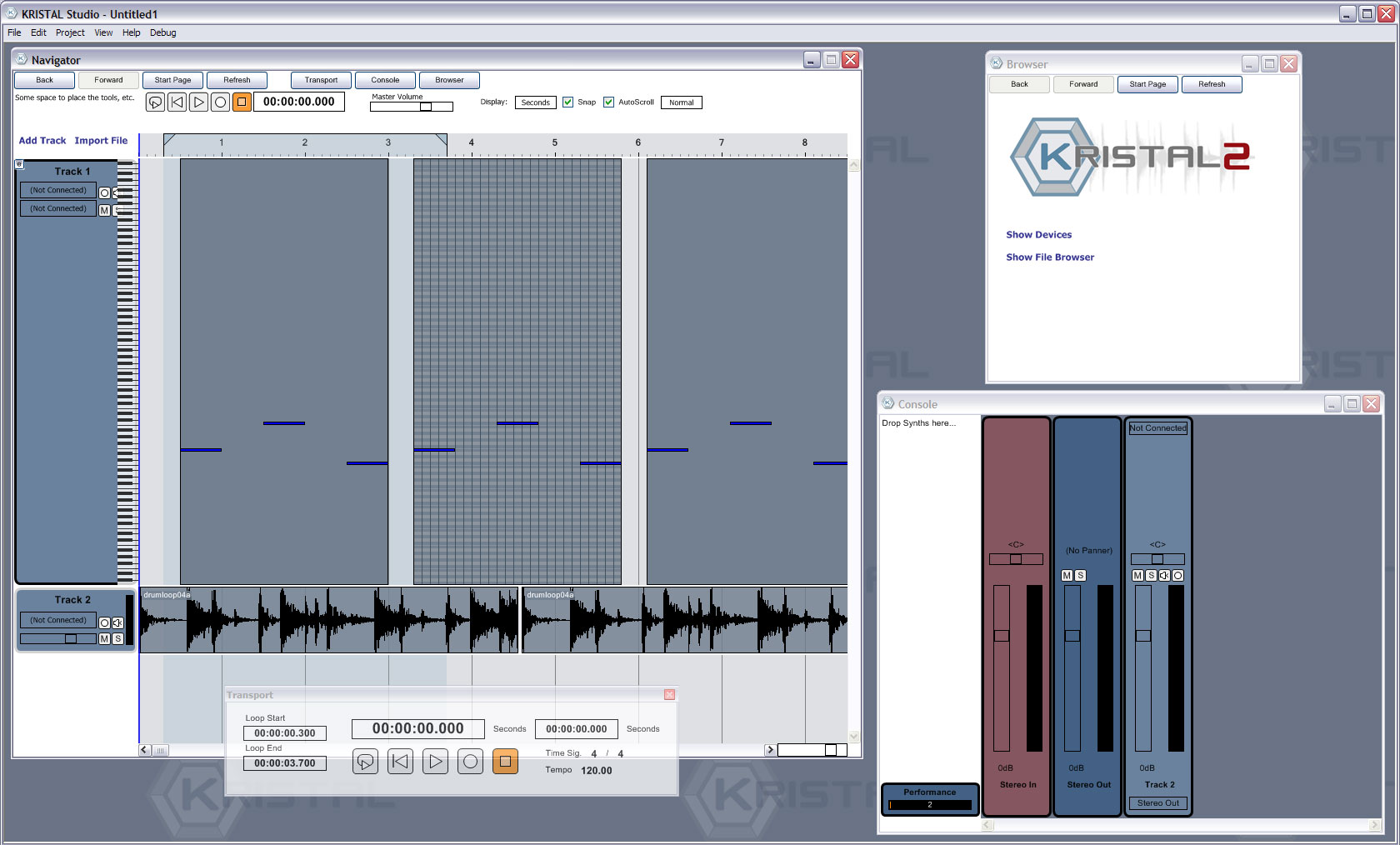Toggle loop in the Transport panel

365,762
